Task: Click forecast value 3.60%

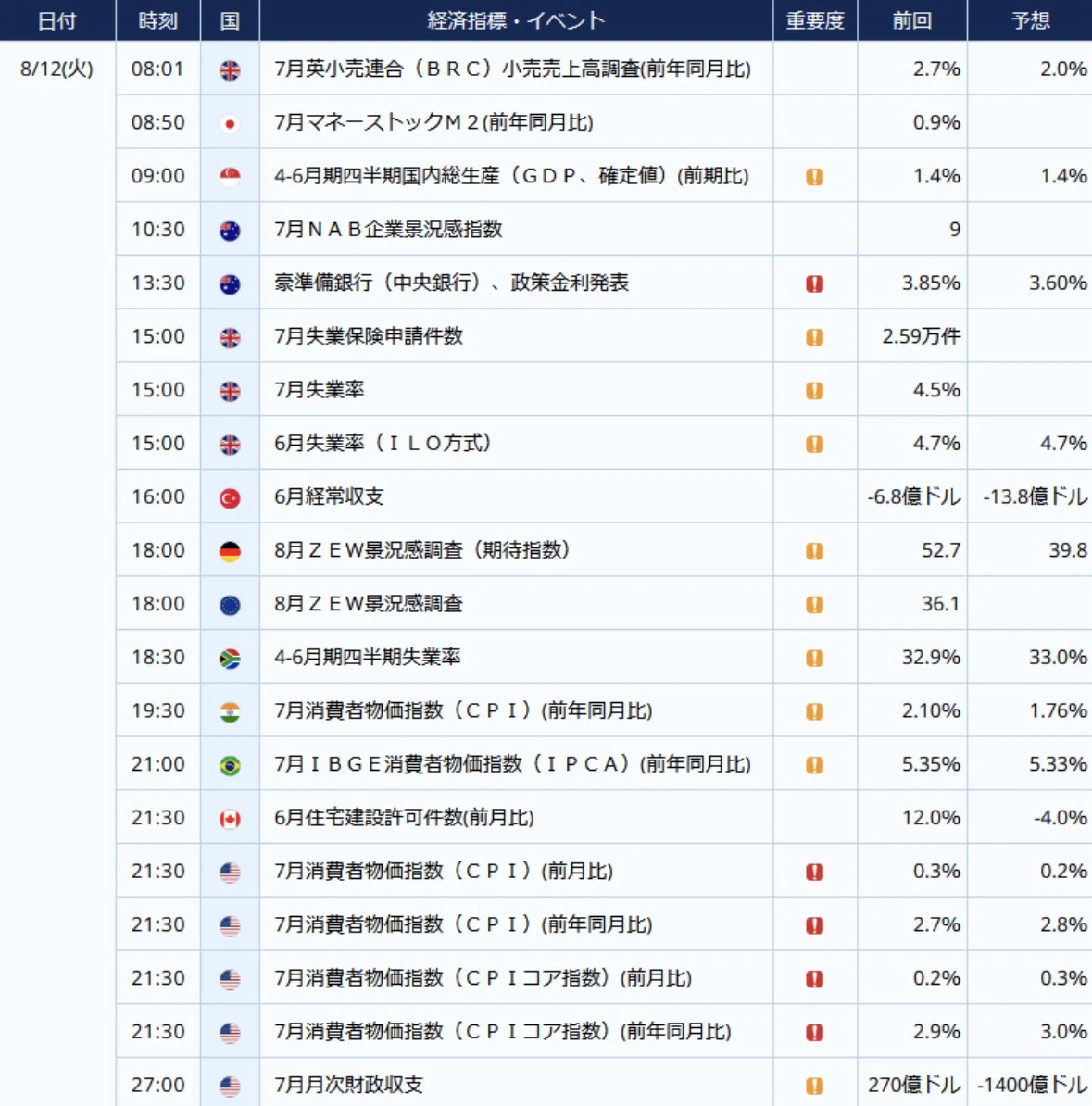Action: pos(1058,283)
